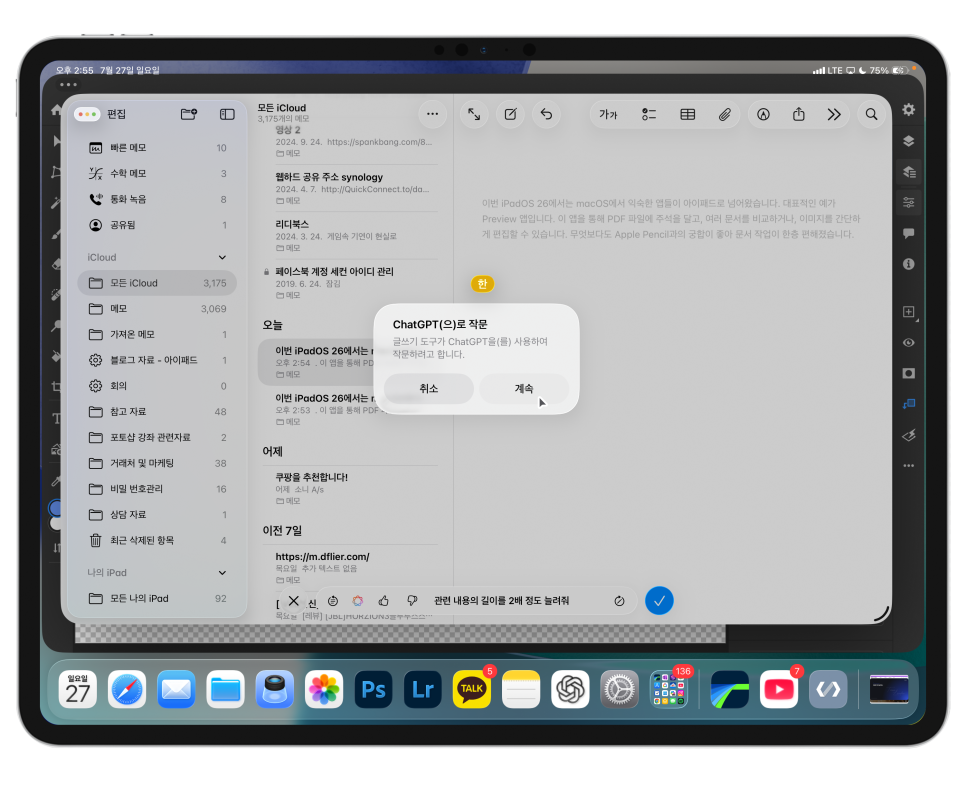The width and height of the screenshot is (966, 785).
Task: Insert a checklist with checklist icon
Action: click(649, 114)
